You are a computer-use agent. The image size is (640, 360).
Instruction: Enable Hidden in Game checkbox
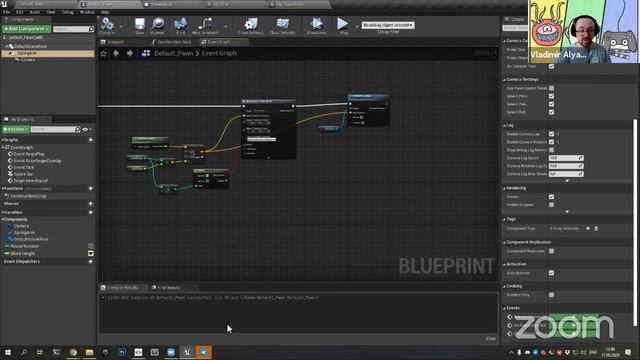coord(551,205)
